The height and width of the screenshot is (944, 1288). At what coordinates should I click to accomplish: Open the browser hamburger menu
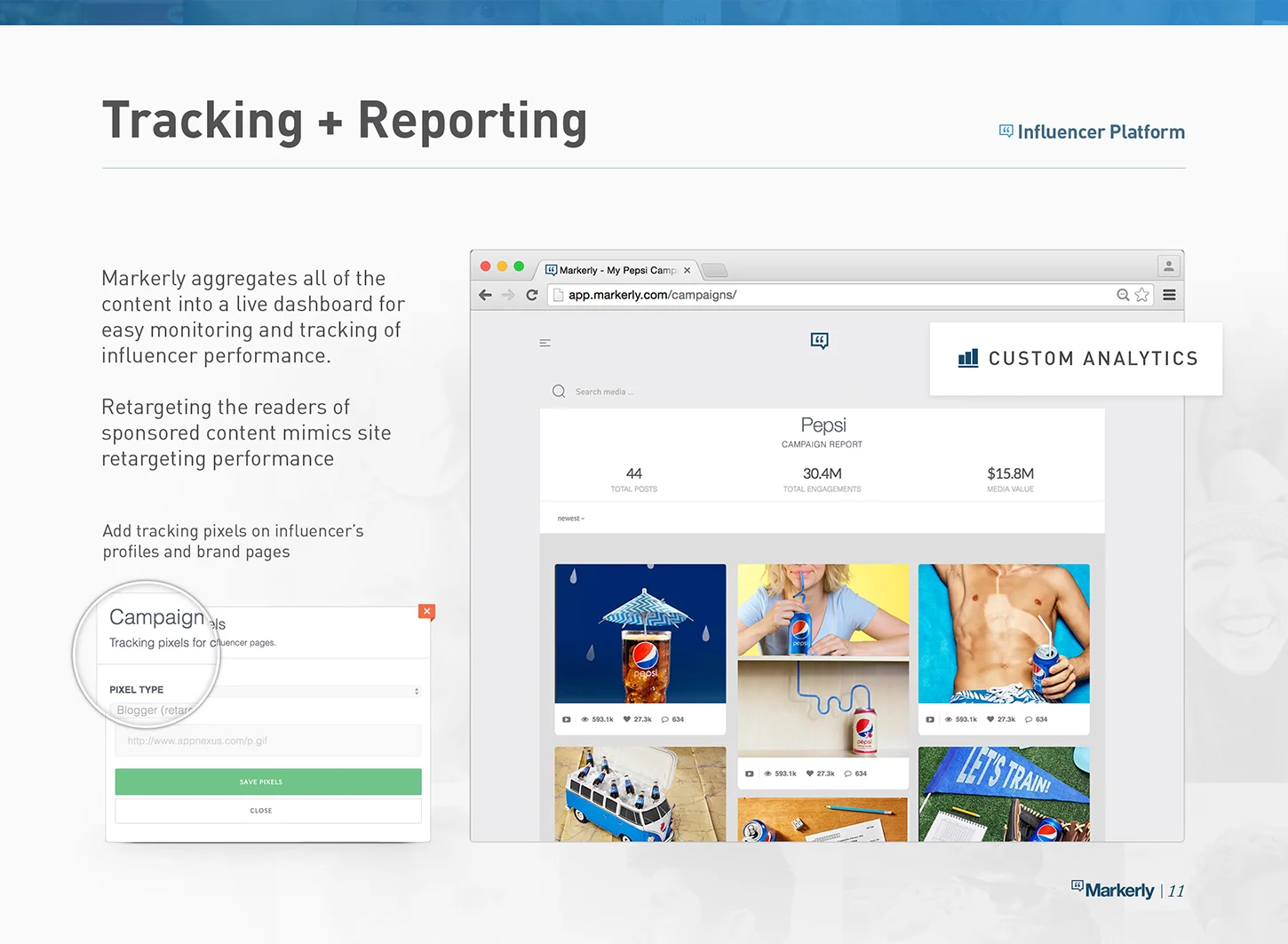pyautogui.click(x=1169, y=295)
